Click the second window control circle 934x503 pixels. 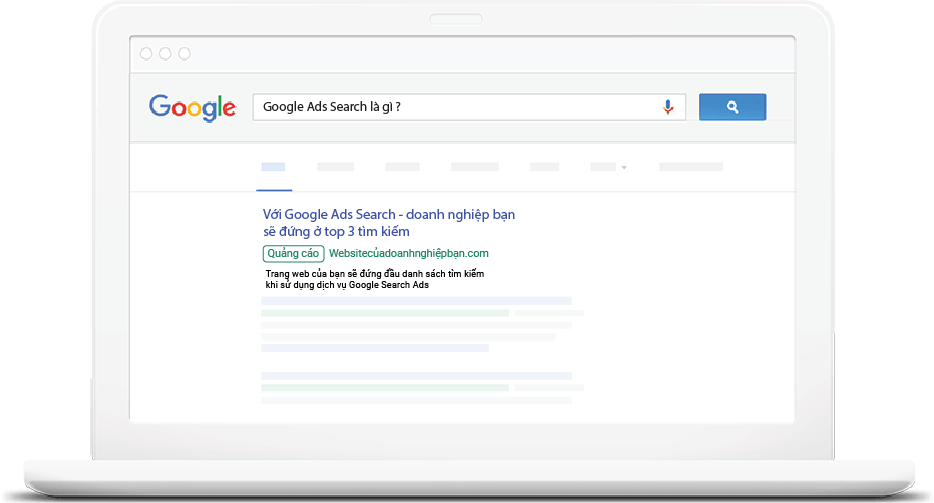tap(165, 54)
